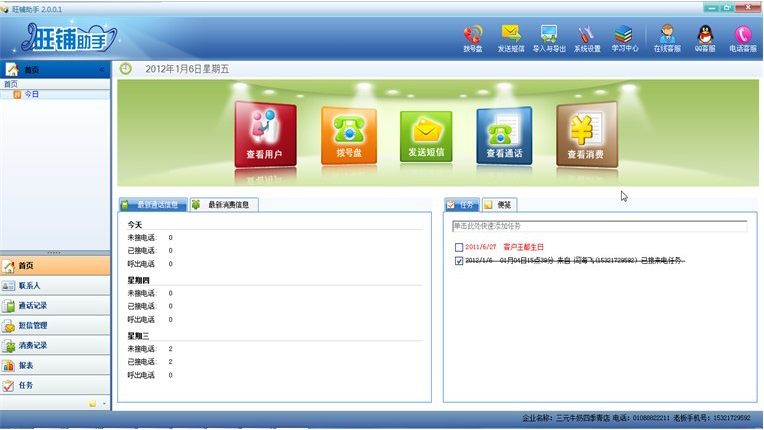Open the 查看用户 red tile

[264, 134]
